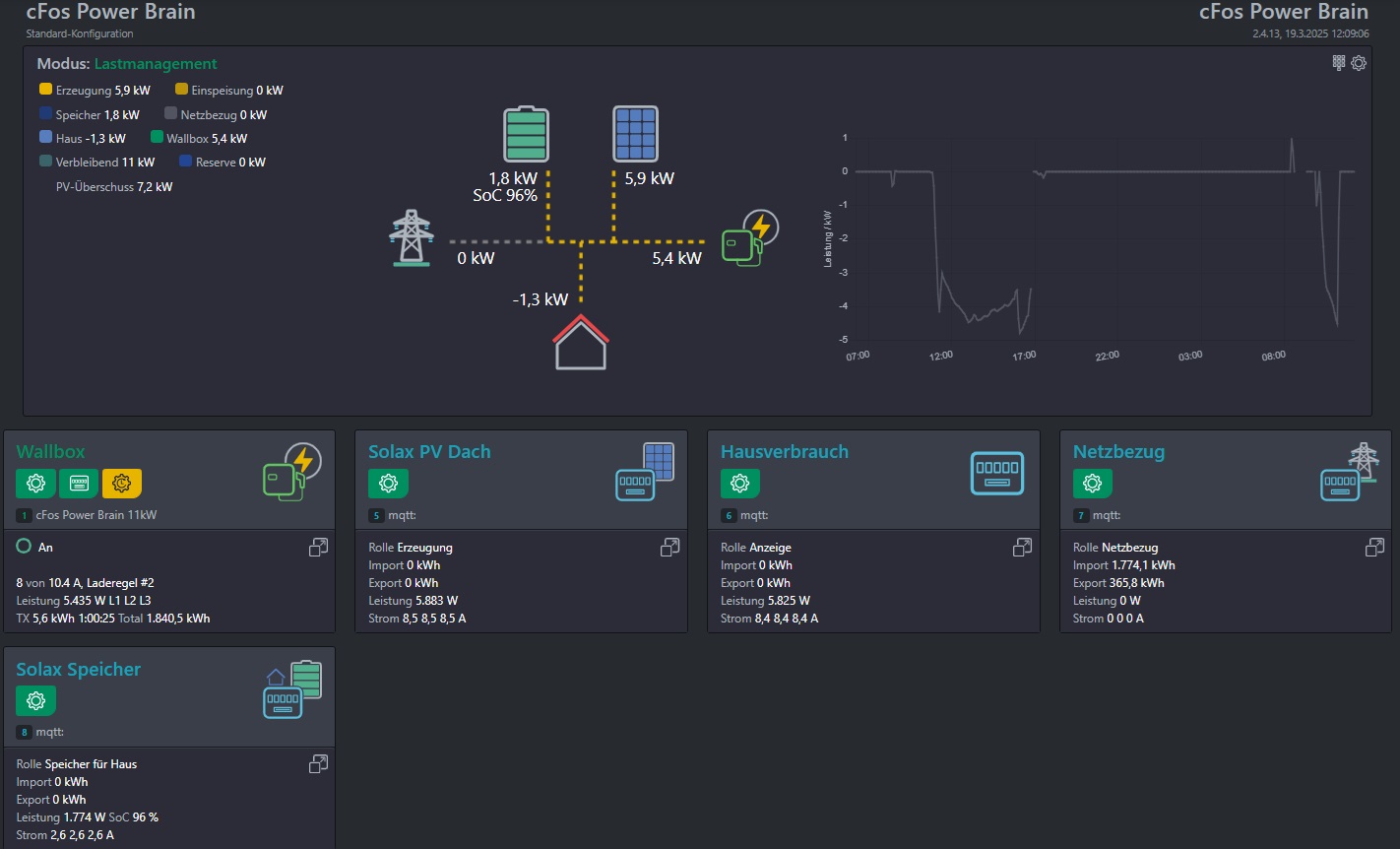1400x849 pixels.
Task: Click Wallbox '8 von 10.4 A' charging rule line
Action: (x=86, y=583)
